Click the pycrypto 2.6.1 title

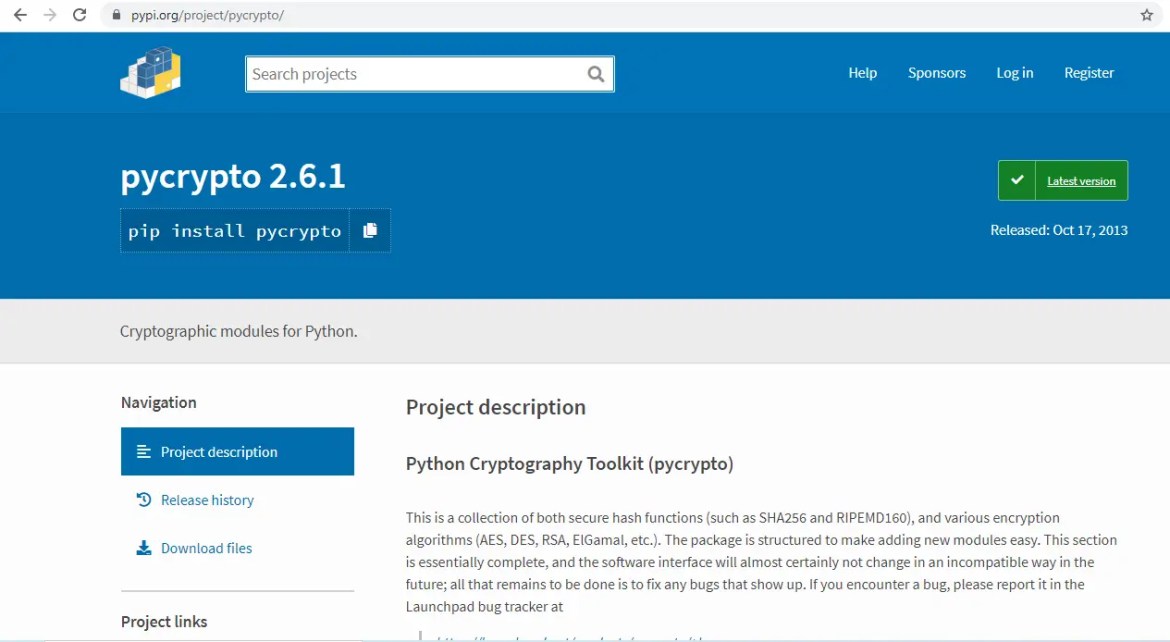tap(233, 177)
